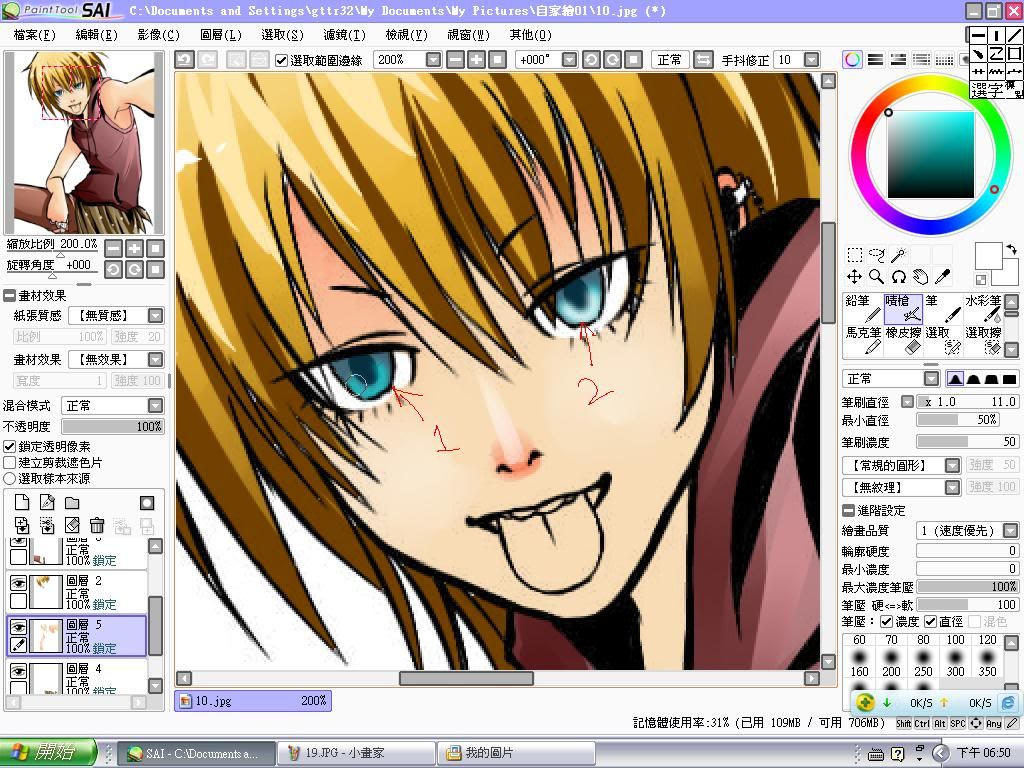Delete the selected layer with trash icon

click(97, 525)
